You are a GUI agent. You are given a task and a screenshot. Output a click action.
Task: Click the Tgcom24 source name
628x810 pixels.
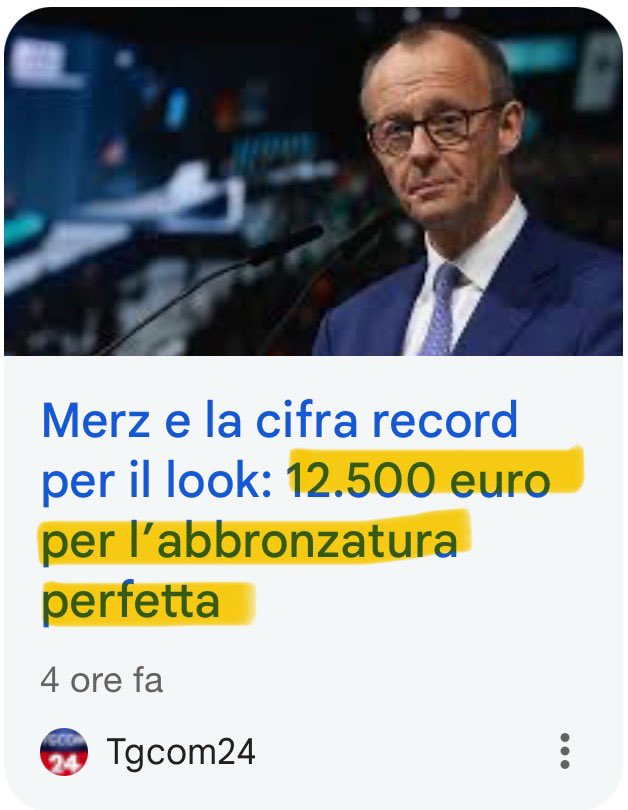(181, 751)
